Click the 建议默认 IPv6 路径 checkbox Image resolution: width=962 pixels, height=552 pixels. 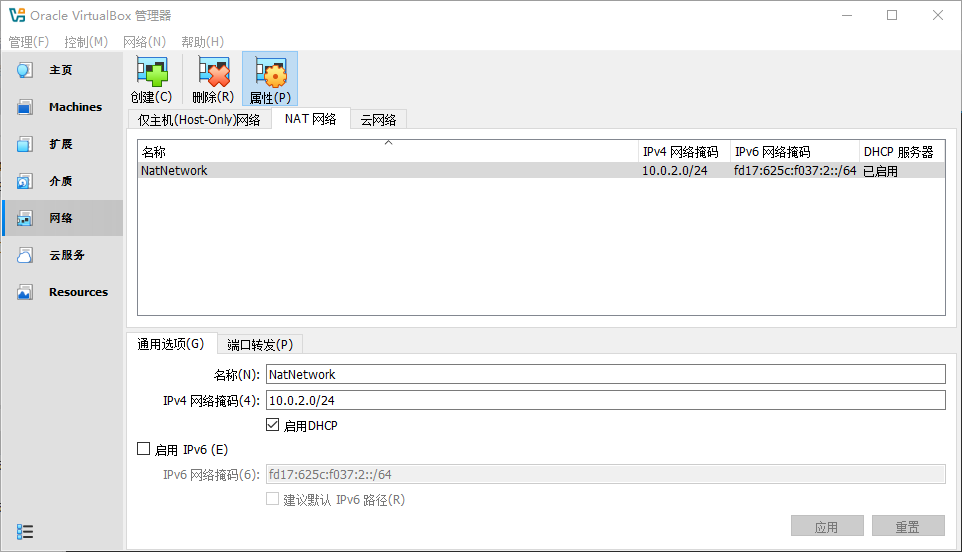coord(272,499)
